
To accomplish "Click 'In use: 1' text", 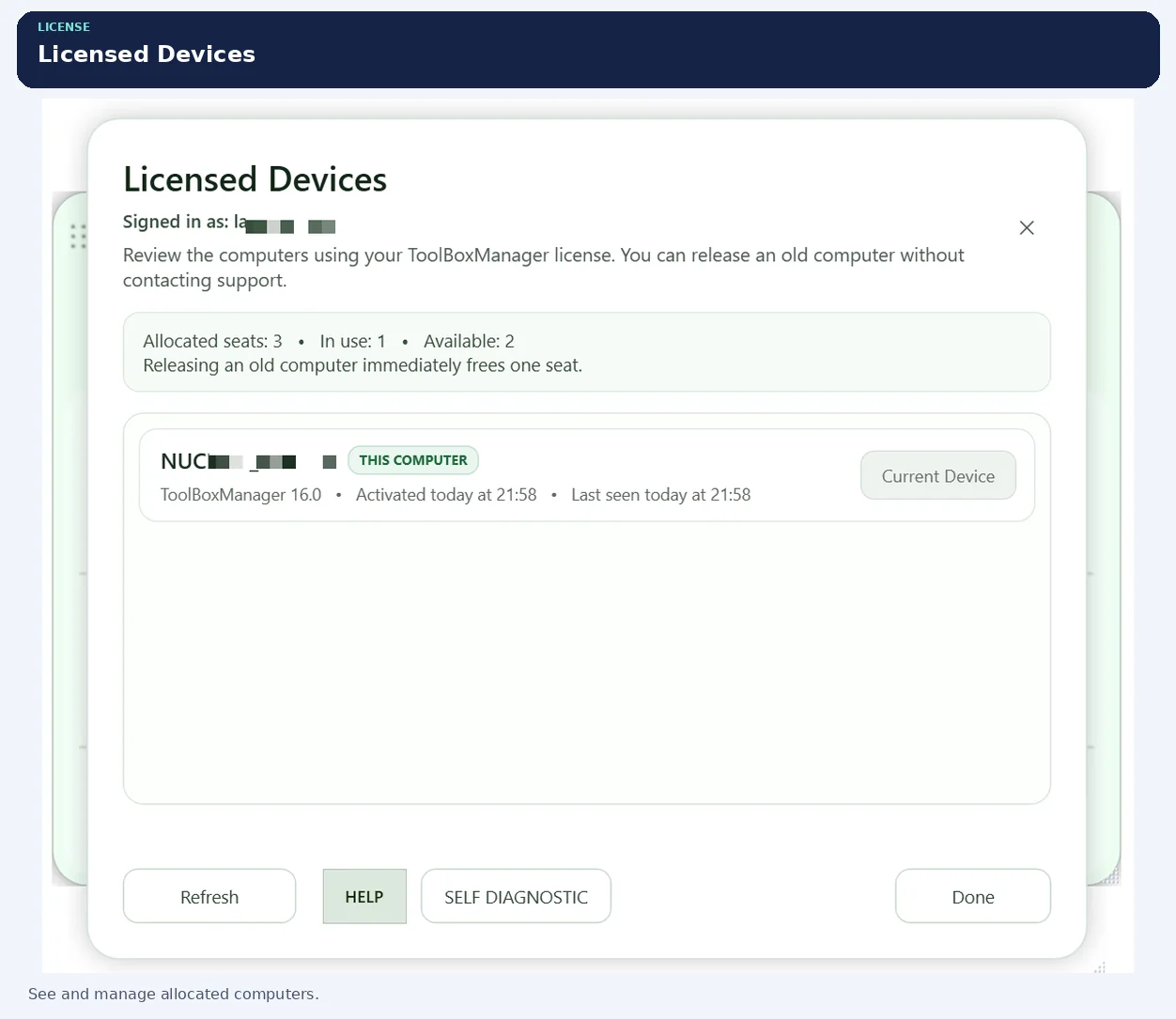I will pyautogui.click(x=352, y=342).
